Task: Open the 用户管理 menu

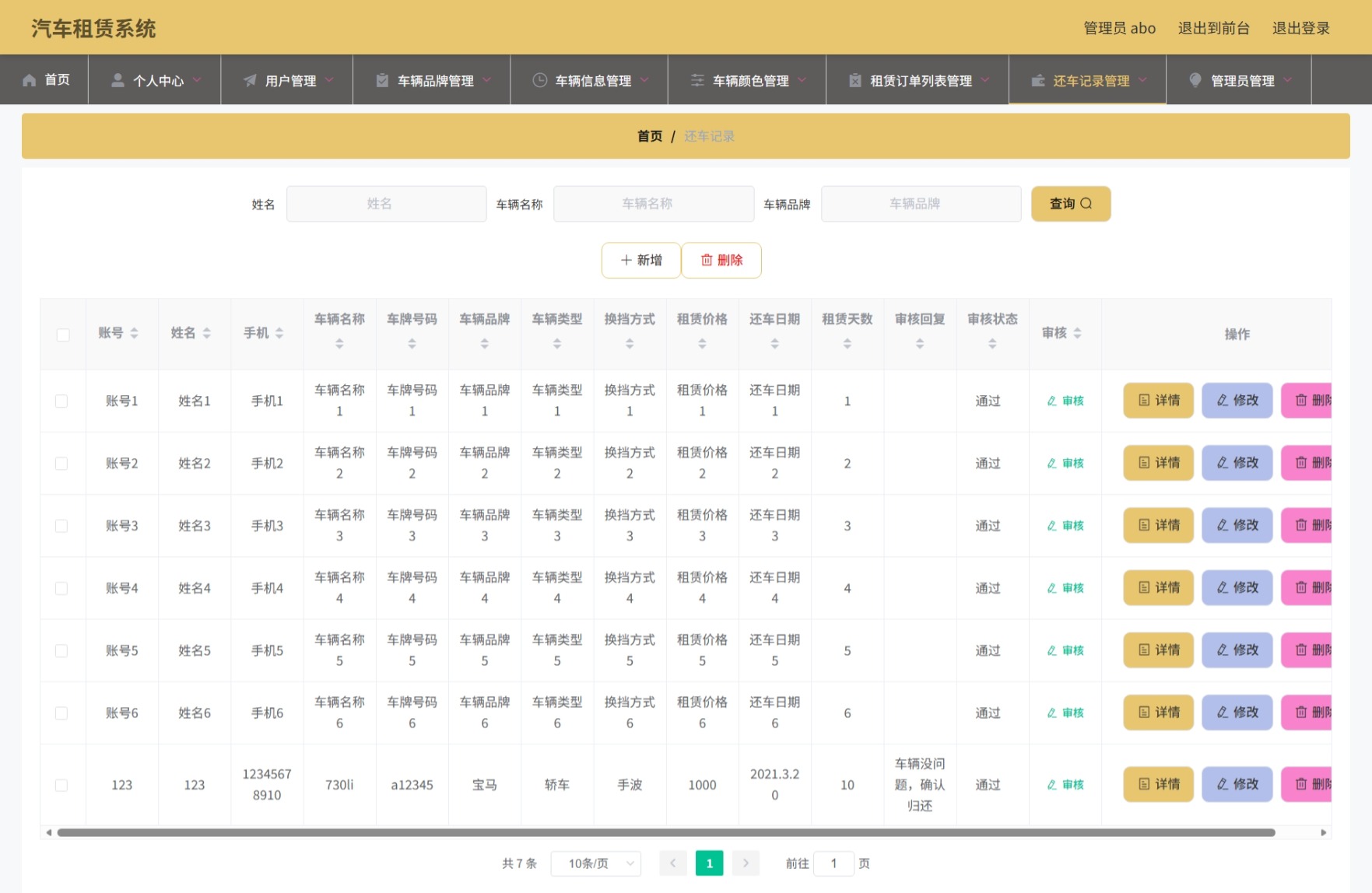Action: (x=287, y=79)
